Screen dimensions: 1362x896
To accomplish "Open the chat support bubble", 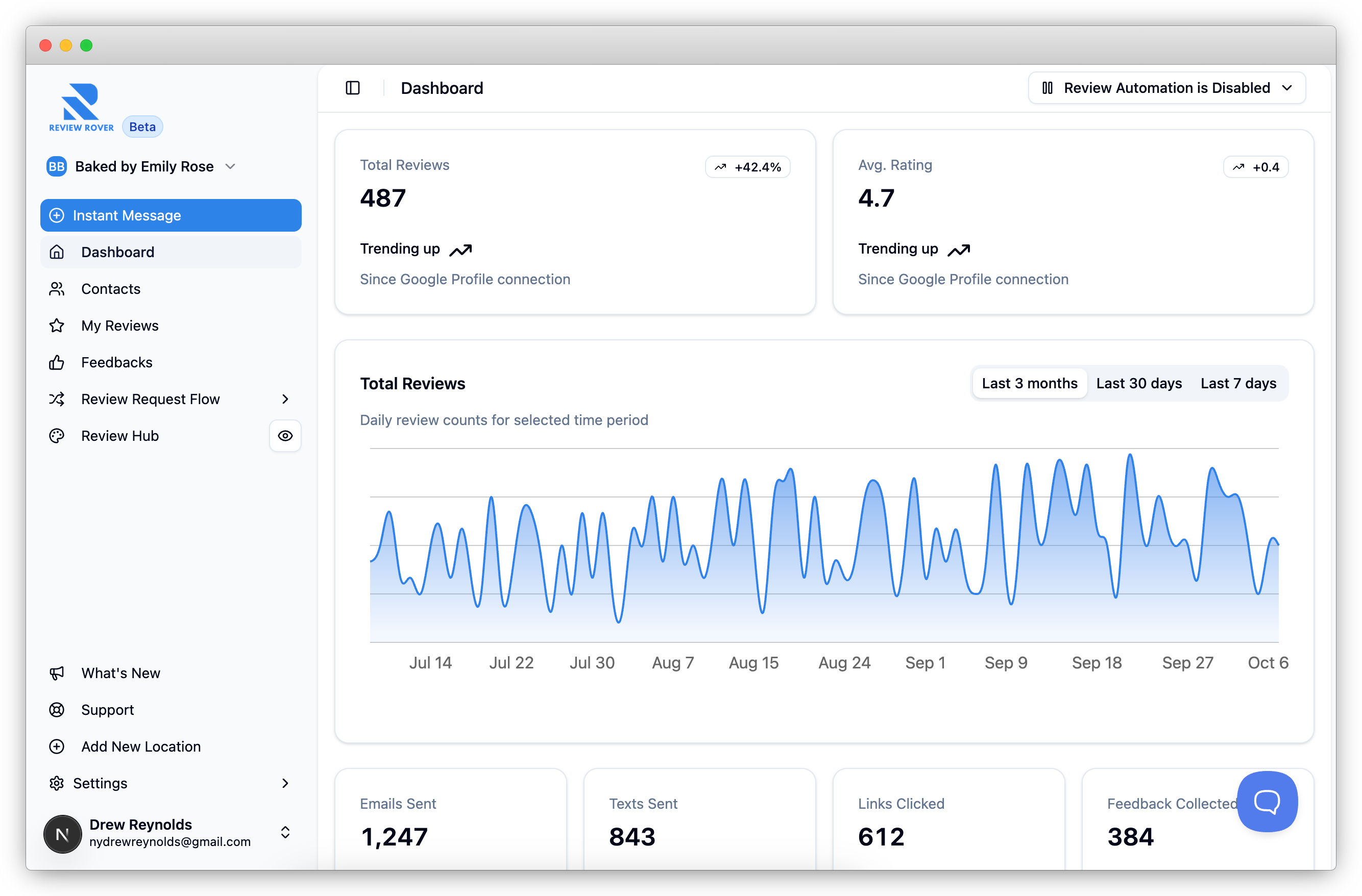I will (x=1267, y=801).
